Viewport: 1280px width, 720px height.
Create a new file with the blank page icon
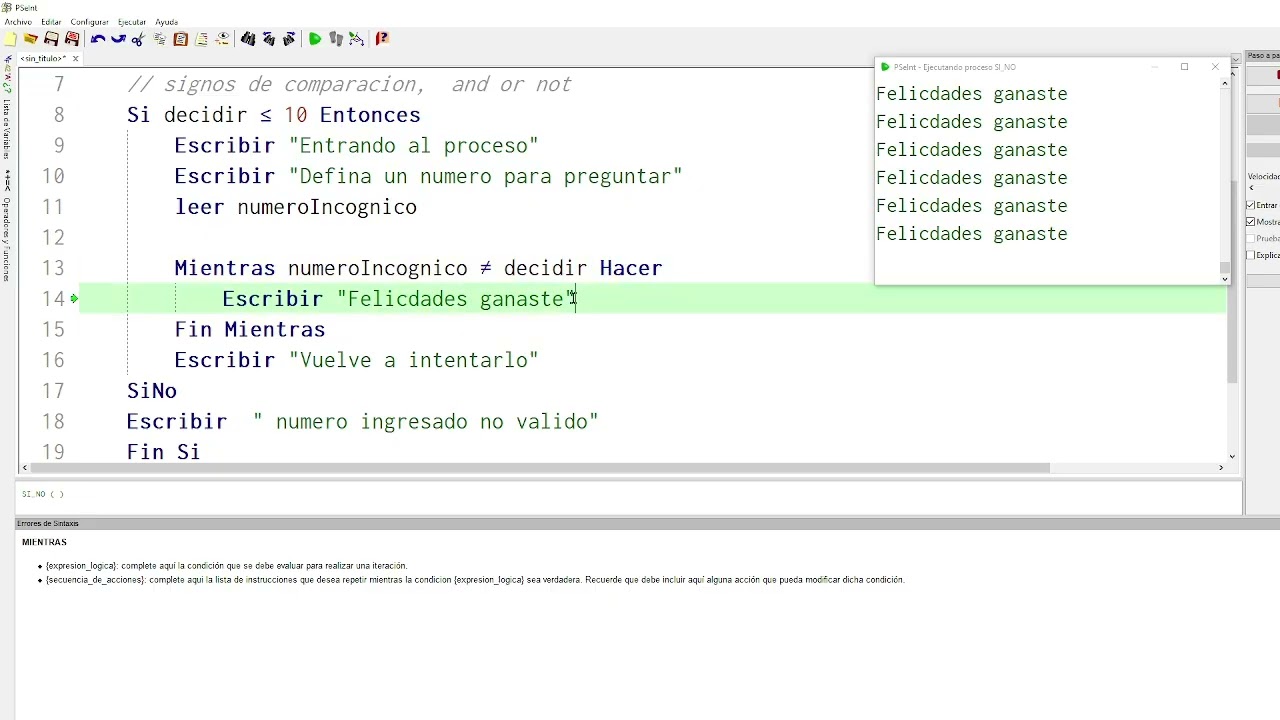pyautogui.click(x=10, y=39)
